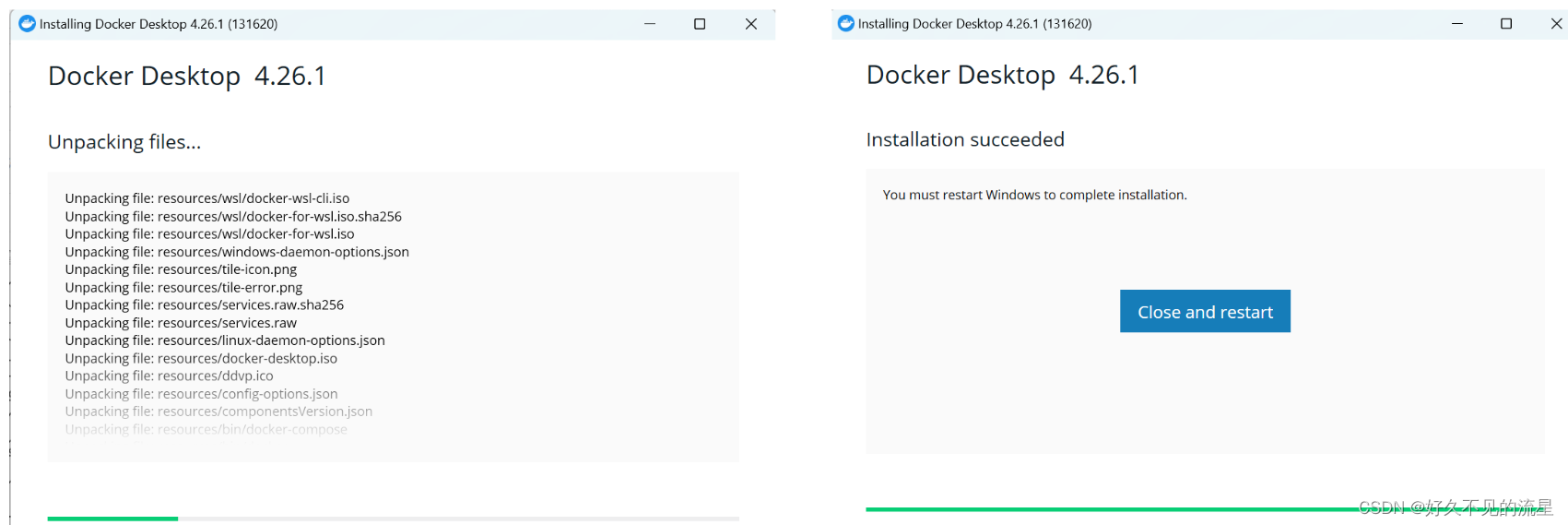Click Docker Desktop 4.26.1 heading in right window
The width and height of the screenshot is (1568, 525).
1003,75
